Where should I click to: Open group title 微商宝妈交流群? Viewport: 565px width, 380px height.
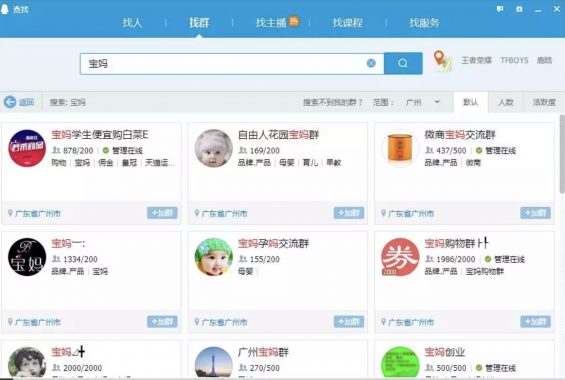coord(460,135)
